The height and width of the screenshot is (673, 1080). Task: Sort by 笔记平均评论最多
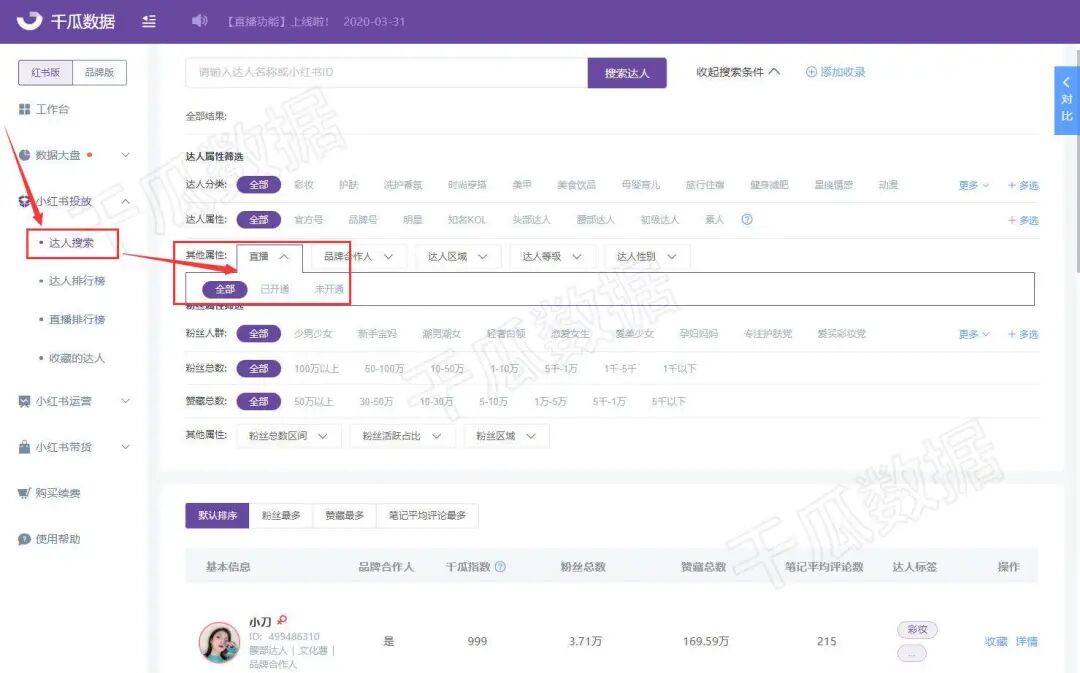click(427, 515)
